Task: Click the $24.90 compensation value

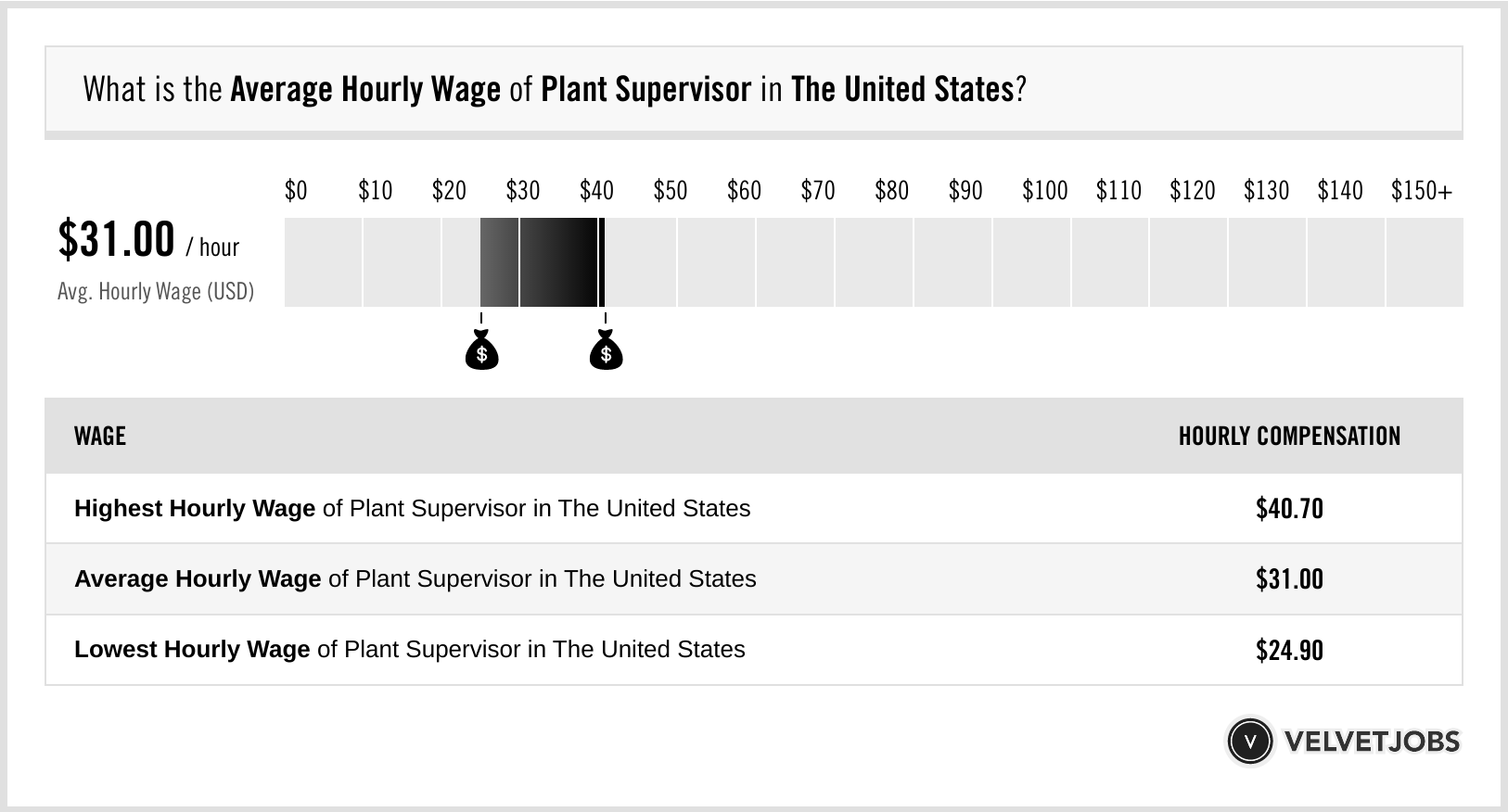Action: pyautogui.click(x=1289, y=650)
